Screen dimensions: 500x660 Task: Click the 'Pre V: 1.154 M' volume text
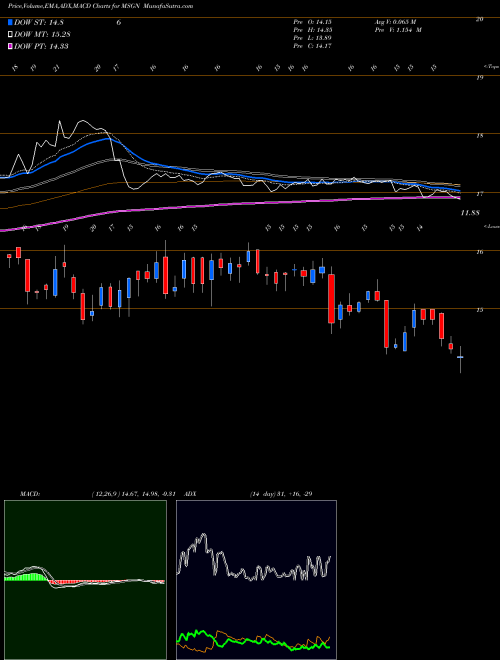398,30
